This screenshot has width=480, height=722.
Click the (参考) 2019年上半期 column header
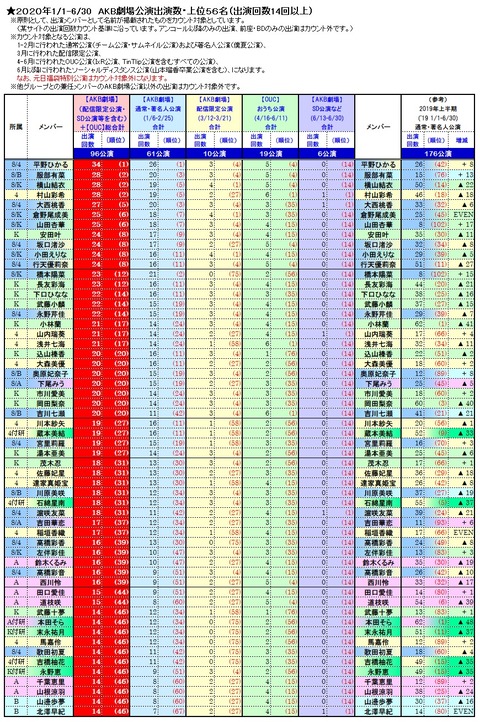tap(438, 113)
